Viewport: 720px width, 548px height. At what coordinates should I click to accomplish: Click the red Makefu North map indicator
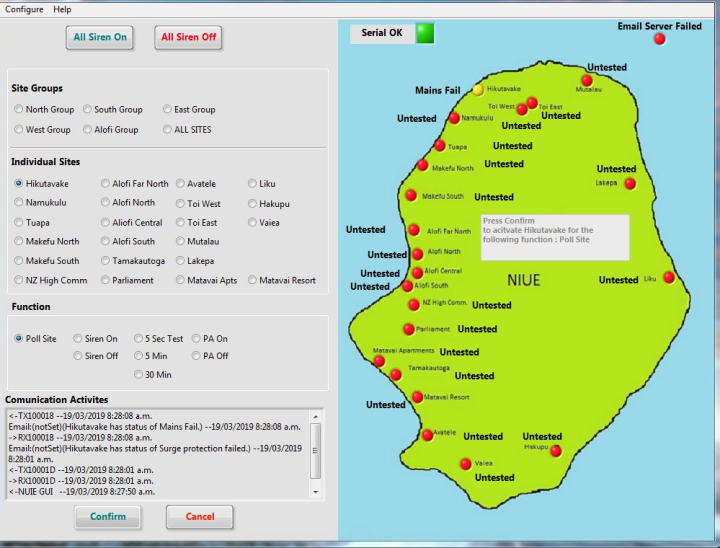click(422, 165)
